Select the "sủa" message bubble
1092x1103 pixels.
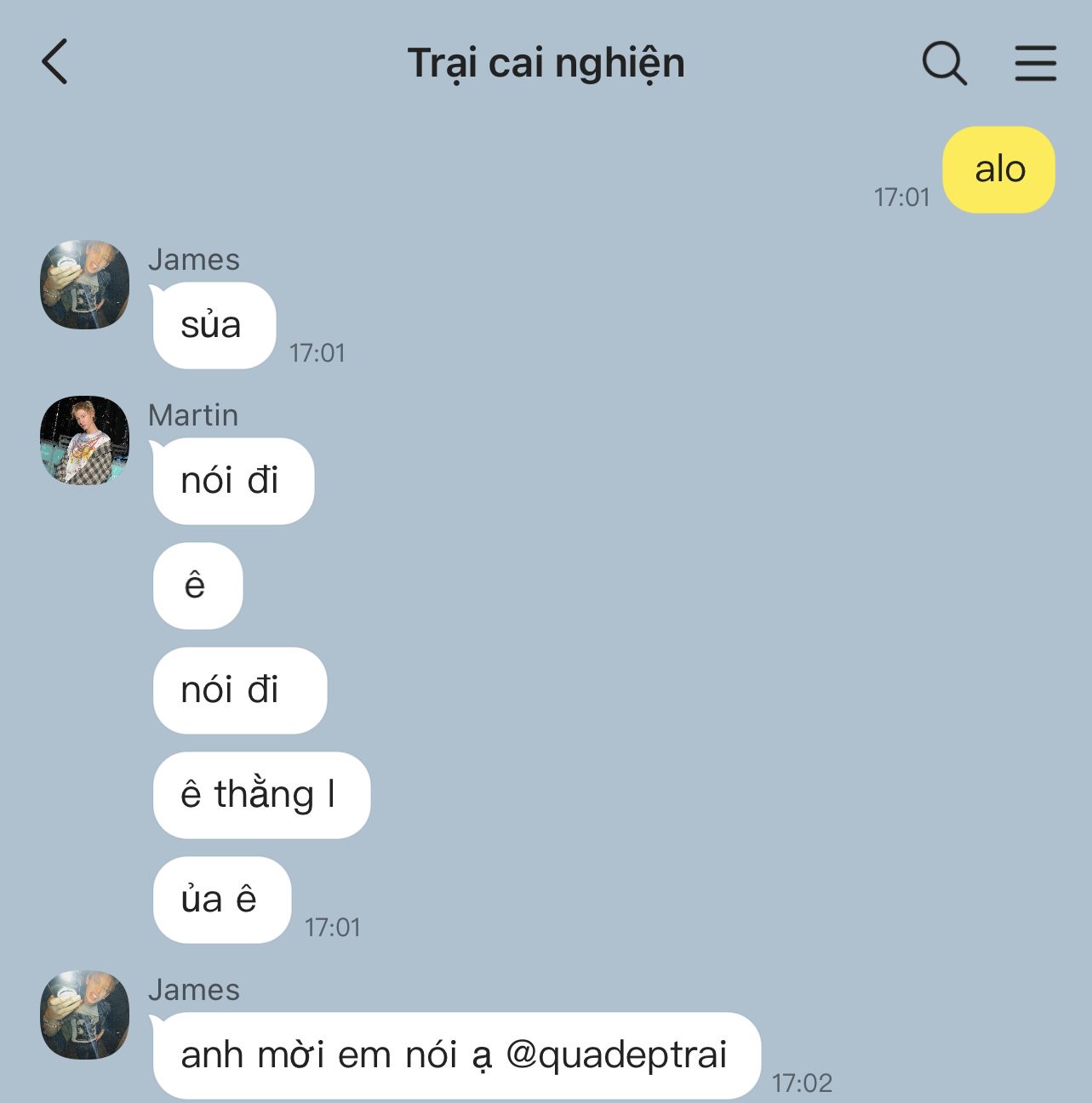(x=214, y=325)
